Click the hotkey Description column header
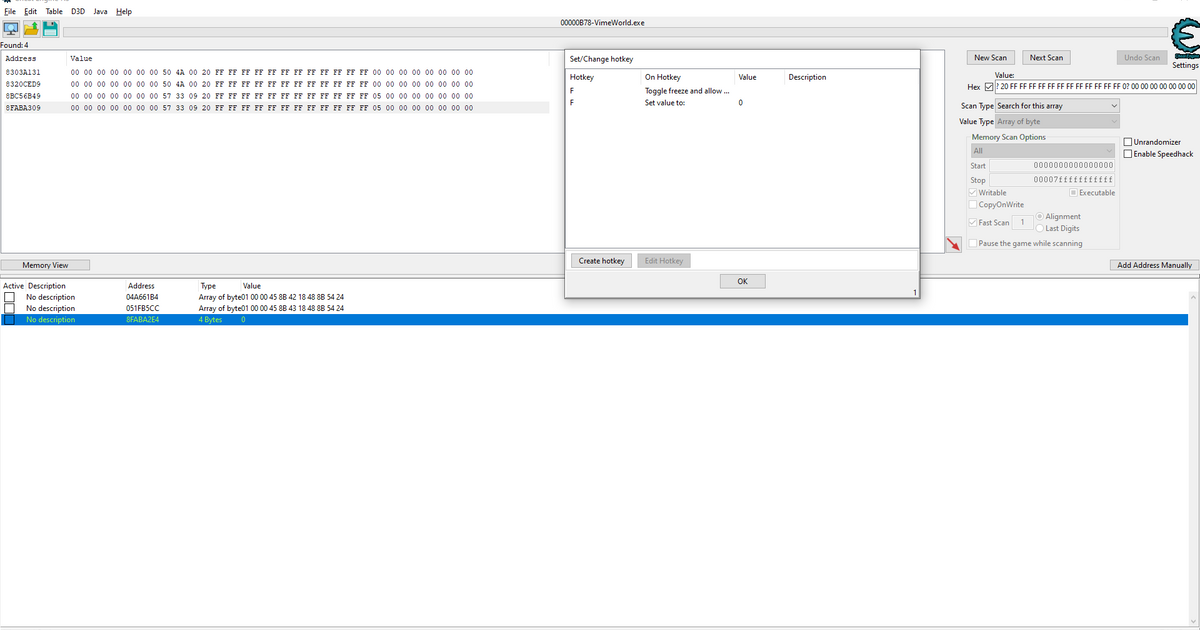This screenshot has height=630, width=1200. [x=807, y=77]
